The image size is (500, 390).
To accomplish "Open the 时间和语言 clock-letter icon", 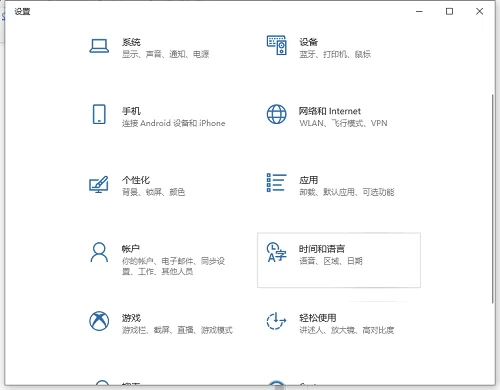I will coord(276,252).
